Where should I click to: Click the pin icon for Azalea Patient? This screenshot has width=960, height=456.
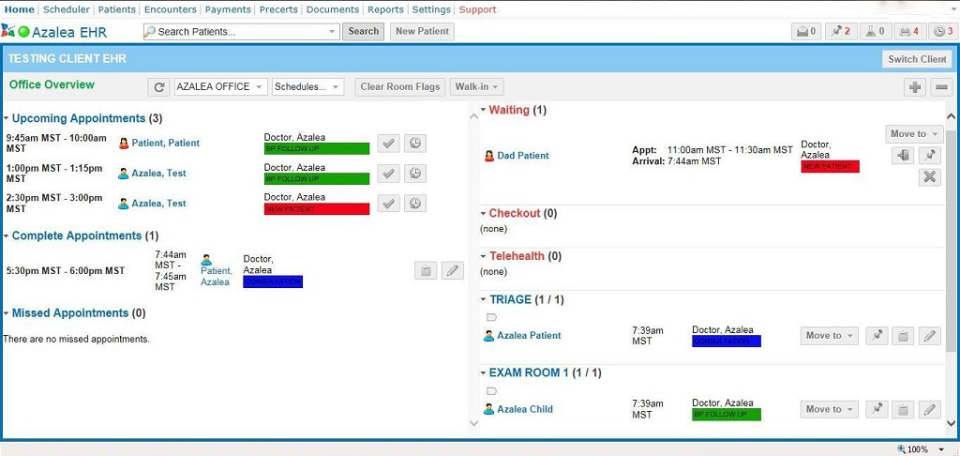[x=877, y=335]
